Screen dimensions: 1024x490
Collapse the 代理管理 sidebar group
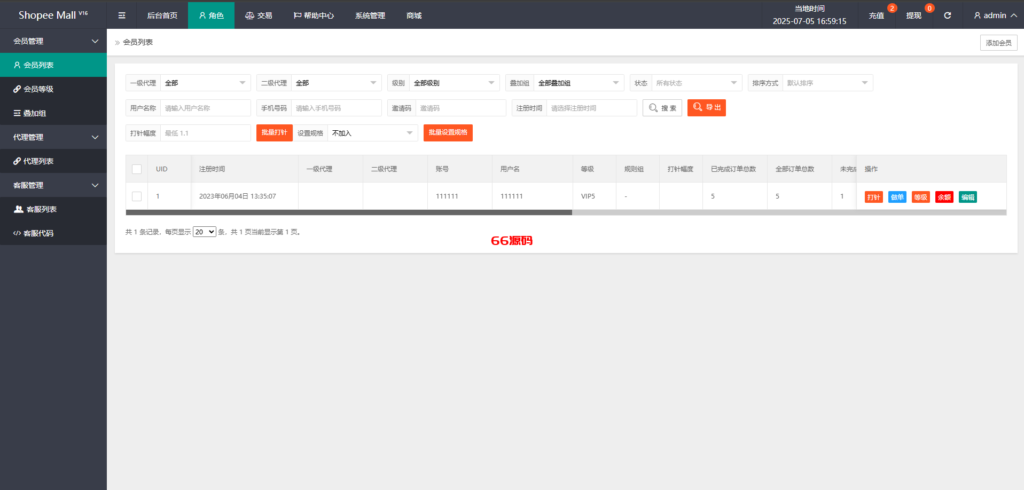click(x=53, y=137)
